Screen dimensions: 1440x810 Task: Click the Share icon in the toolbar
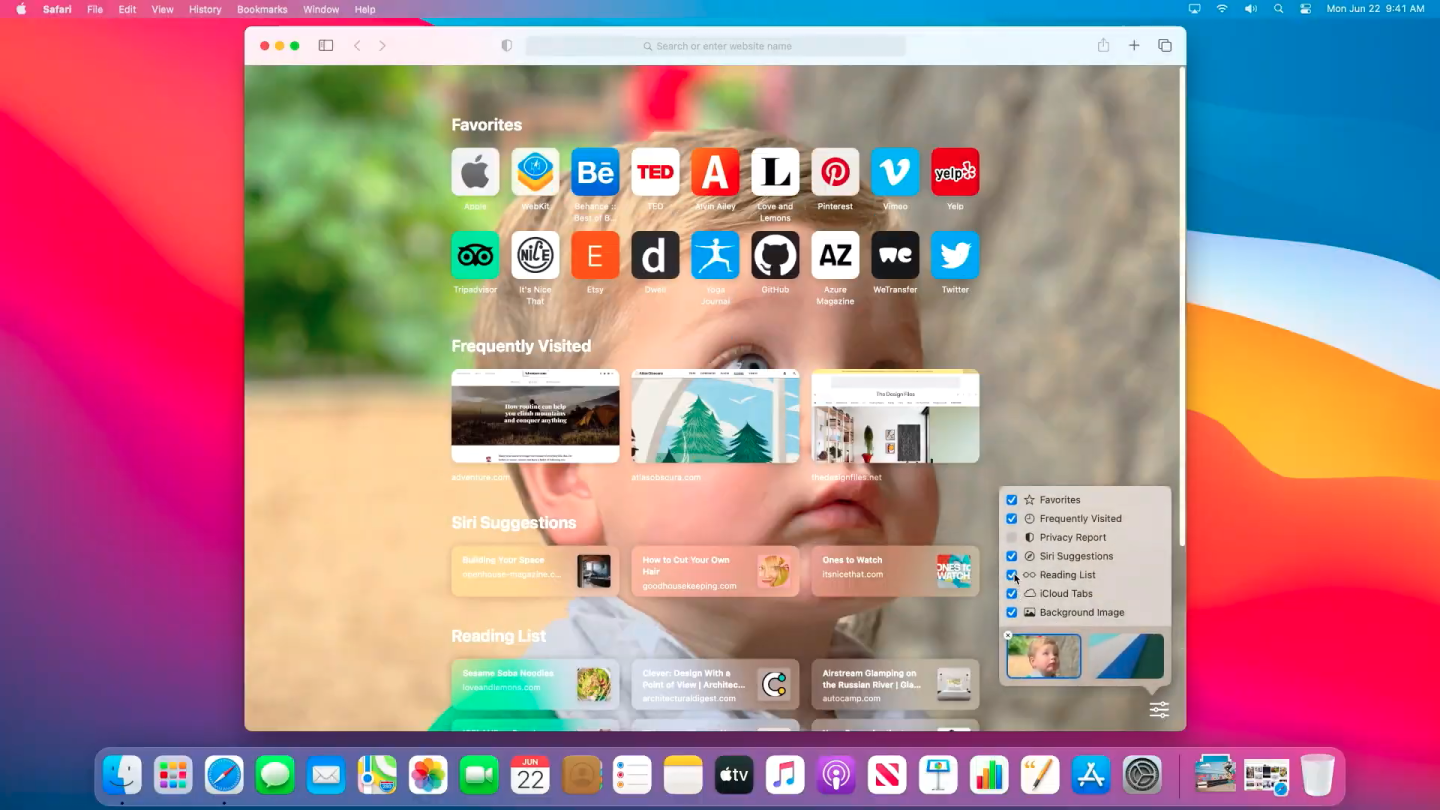1103,45
